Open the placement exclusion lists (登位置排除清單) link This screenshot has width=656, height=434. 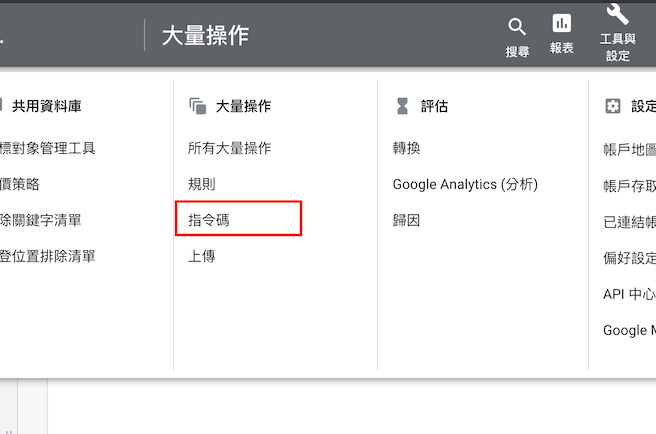pos(47,256)
